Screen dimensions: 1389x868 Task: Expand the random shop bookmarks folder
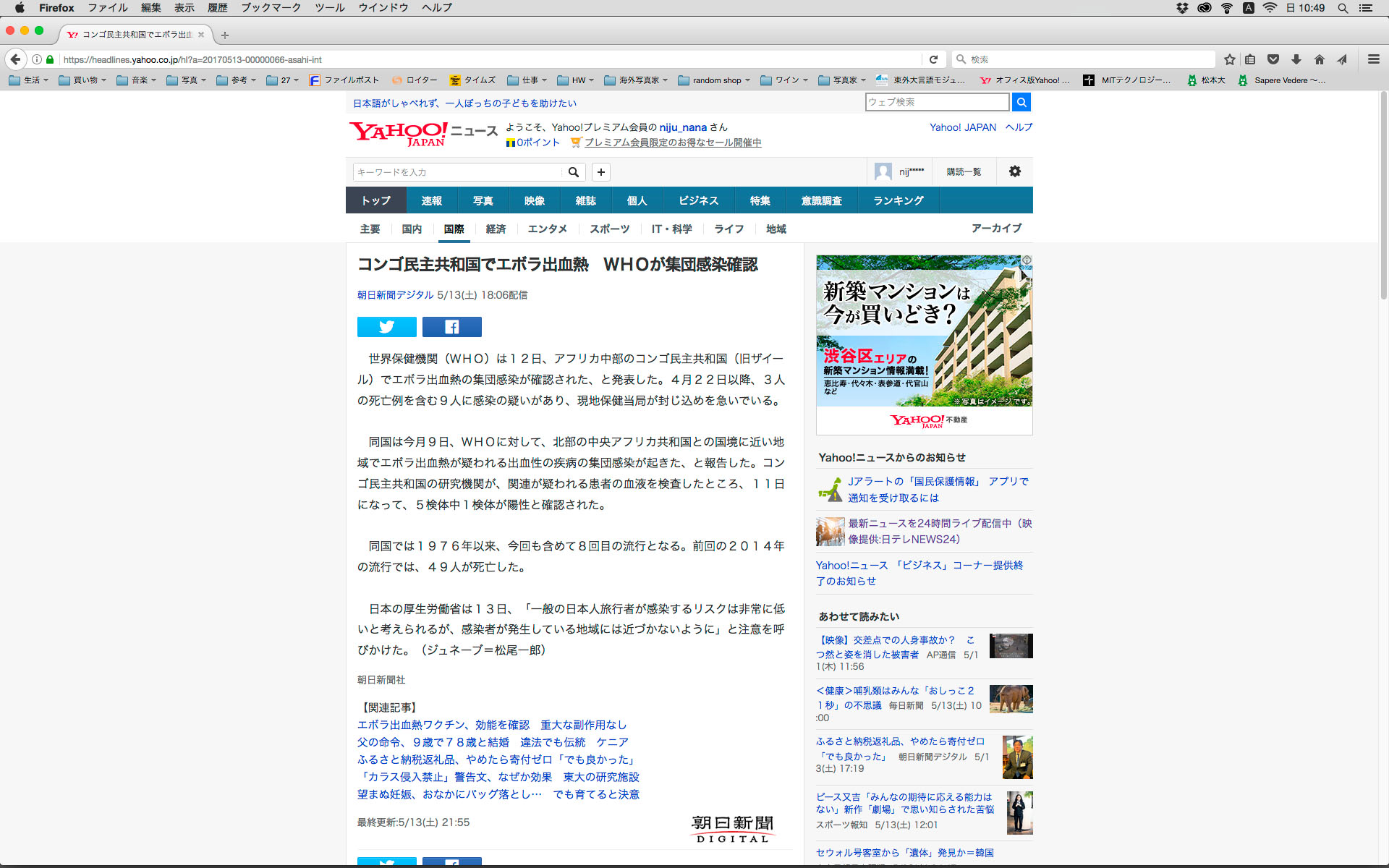pos(715,80)
